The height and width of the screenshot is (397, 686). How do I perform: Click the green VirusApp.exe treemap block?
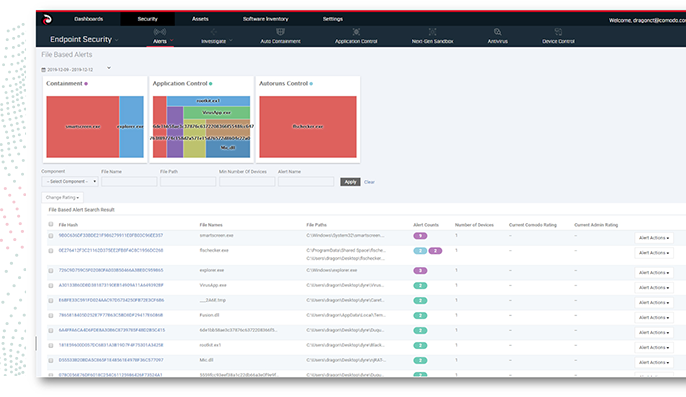point(217,113)
